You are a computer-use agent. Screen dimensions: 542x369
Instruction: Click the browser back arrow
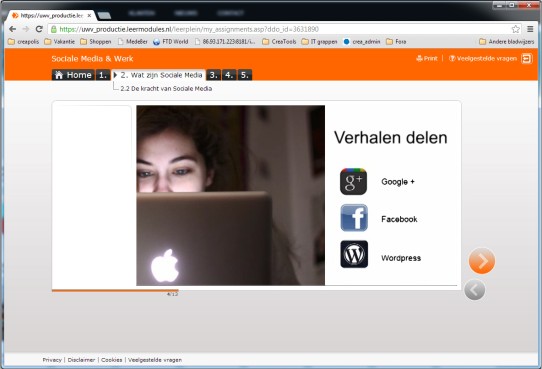click(x=13, y=29)
